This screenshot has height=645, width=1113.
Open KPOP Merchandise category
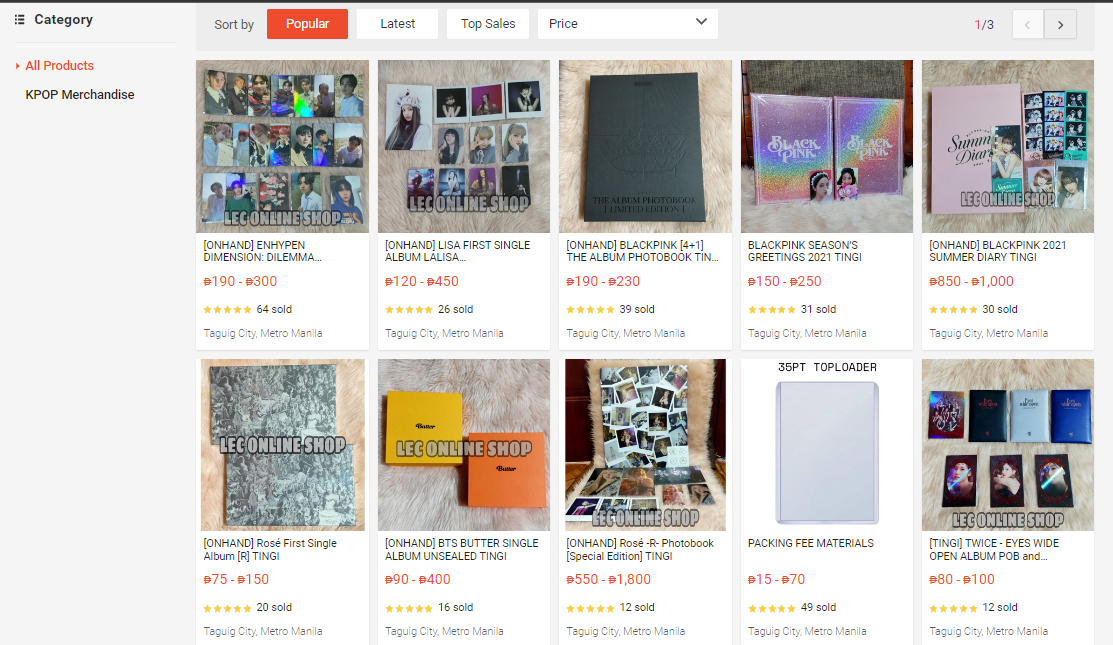point(80,95)
